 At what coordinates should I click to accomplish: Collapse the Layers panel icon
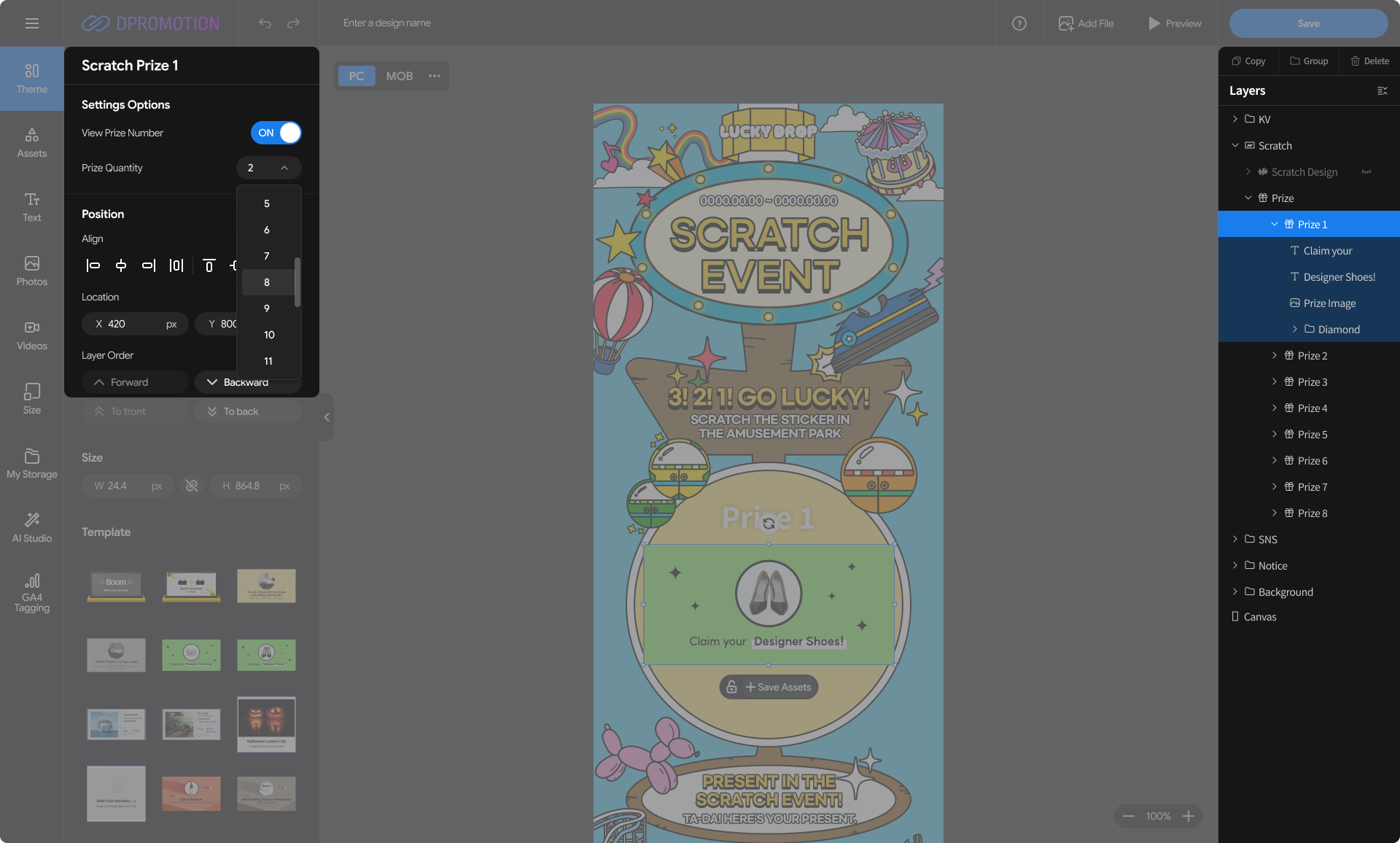(x=1382, y=90)
